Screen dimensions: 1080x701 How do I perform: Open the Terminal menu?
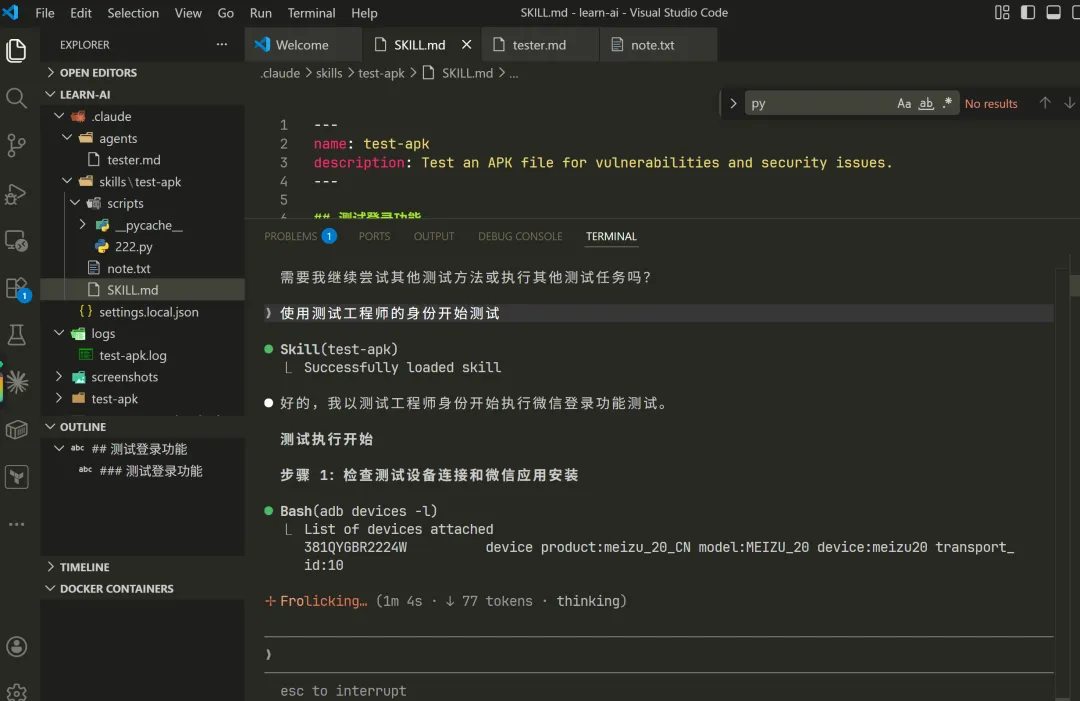tap(311, 13)
